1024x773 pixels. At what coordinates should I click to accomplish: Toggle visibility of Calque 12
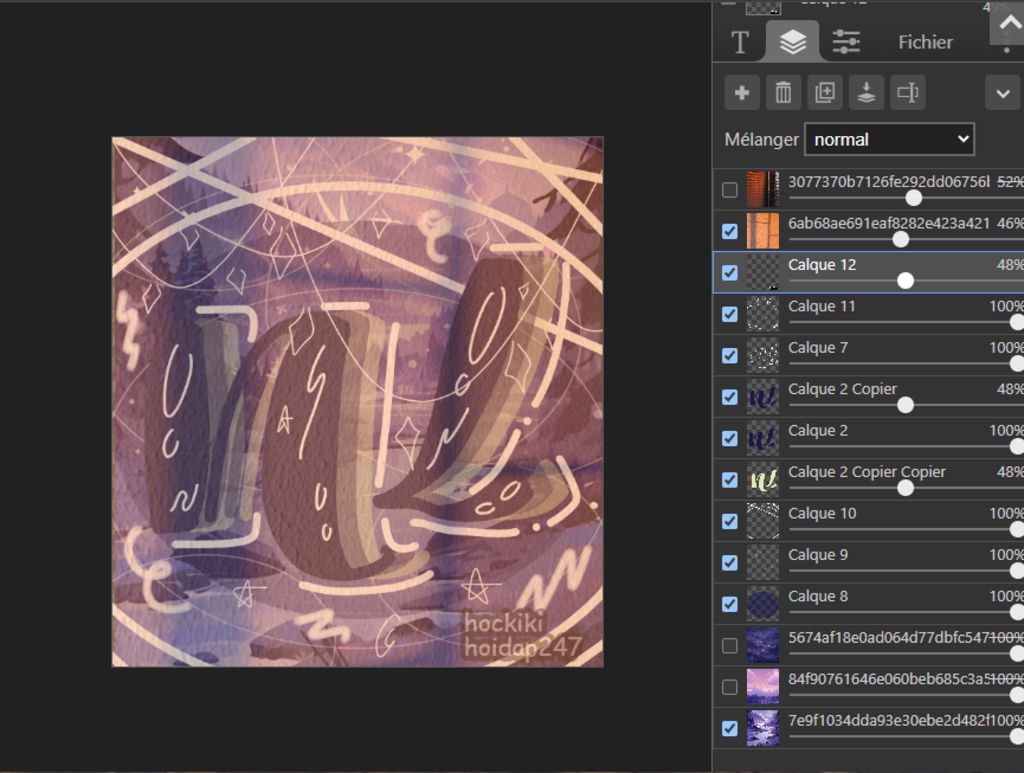click(730, 273)
